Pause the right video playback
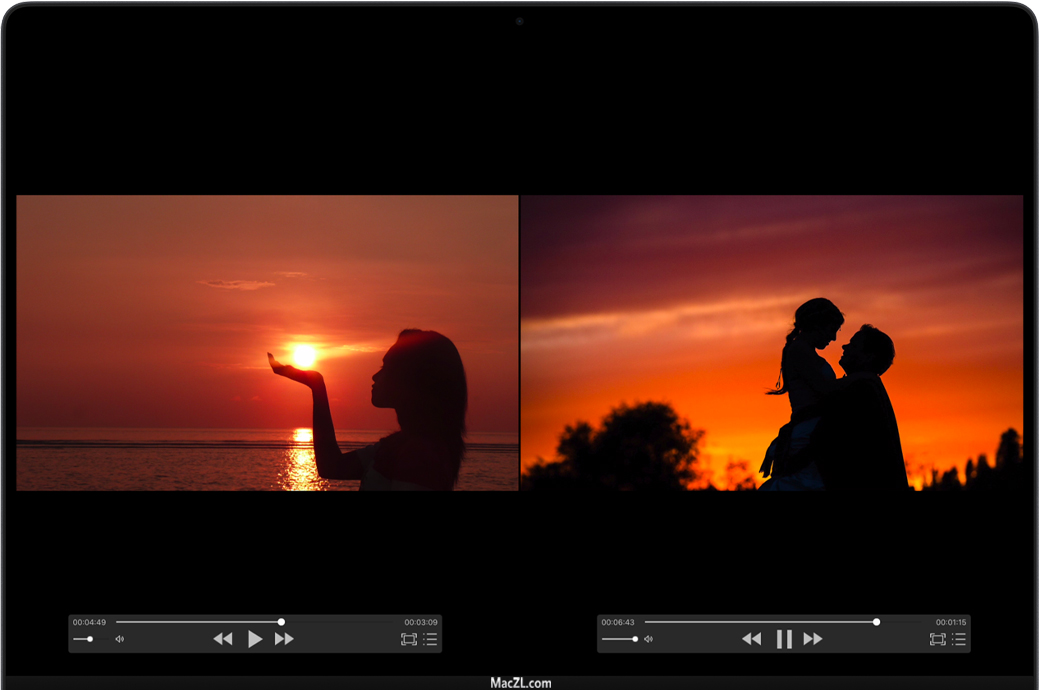 pos(784,639)
